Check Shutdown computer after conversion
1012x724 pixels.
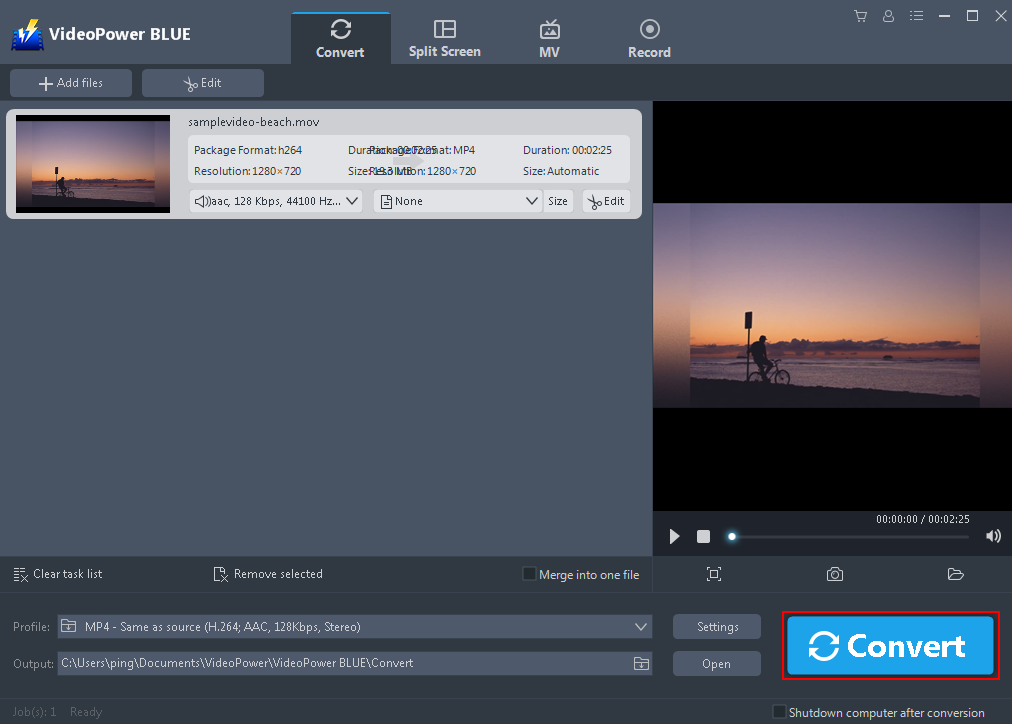(779, 711)
